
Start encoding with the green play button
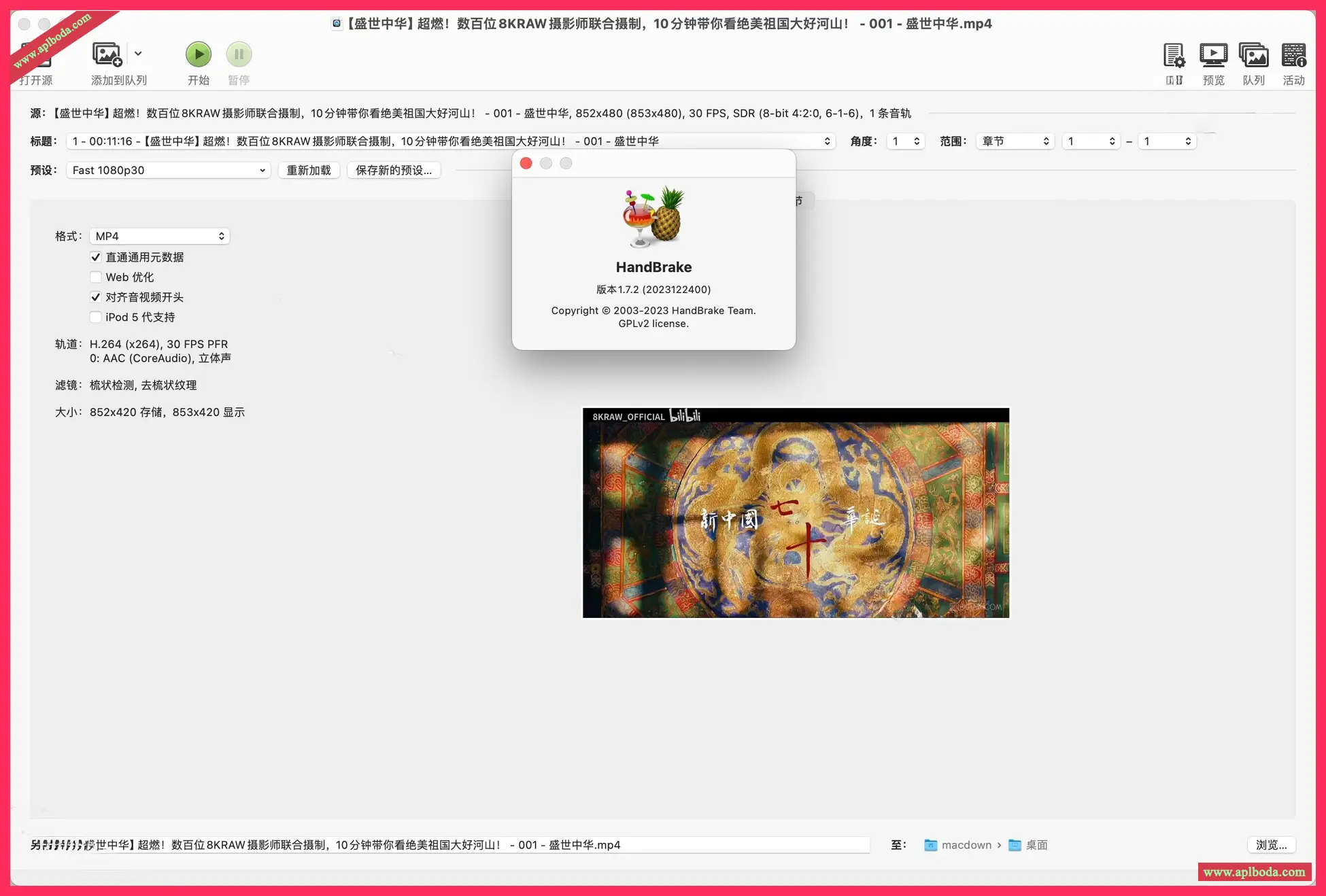coord(199,54)
